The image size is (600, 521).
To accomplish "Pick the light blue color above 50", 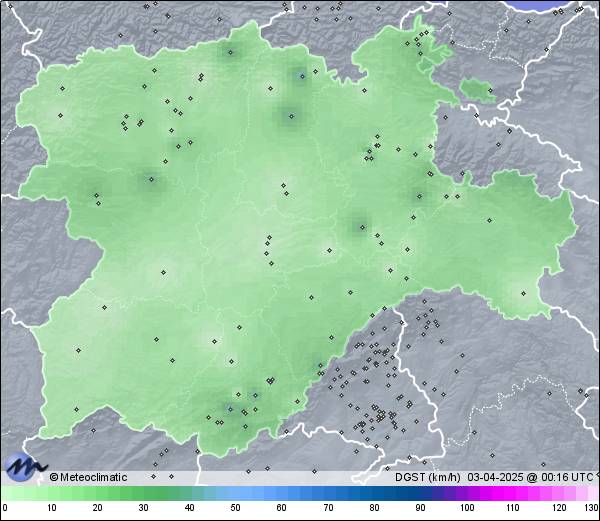I will tap(235, 493).
